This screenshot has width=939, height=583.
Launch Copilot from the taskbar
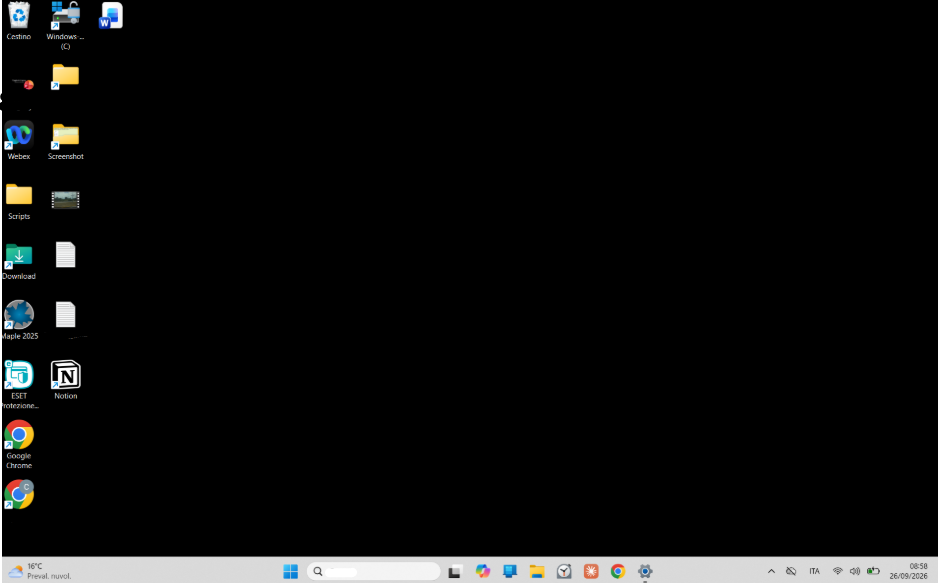click(x=483, y=571)
